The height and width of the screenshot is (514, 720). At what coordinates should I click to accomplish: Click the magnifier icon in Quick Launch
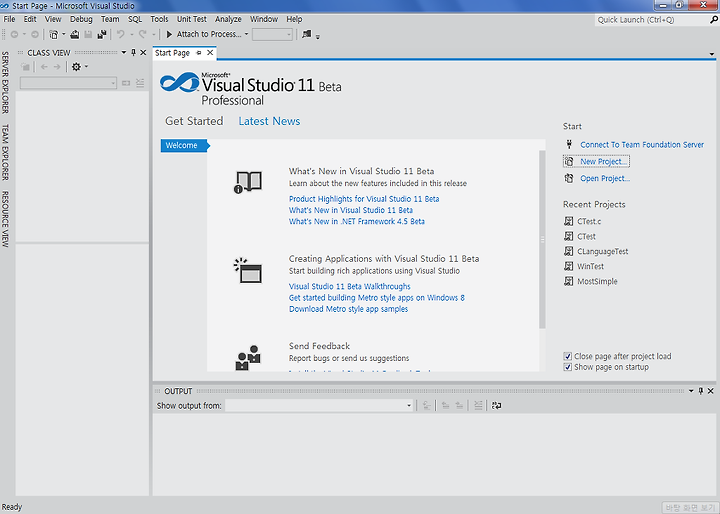pyautogui.click(x=714, y=20)
